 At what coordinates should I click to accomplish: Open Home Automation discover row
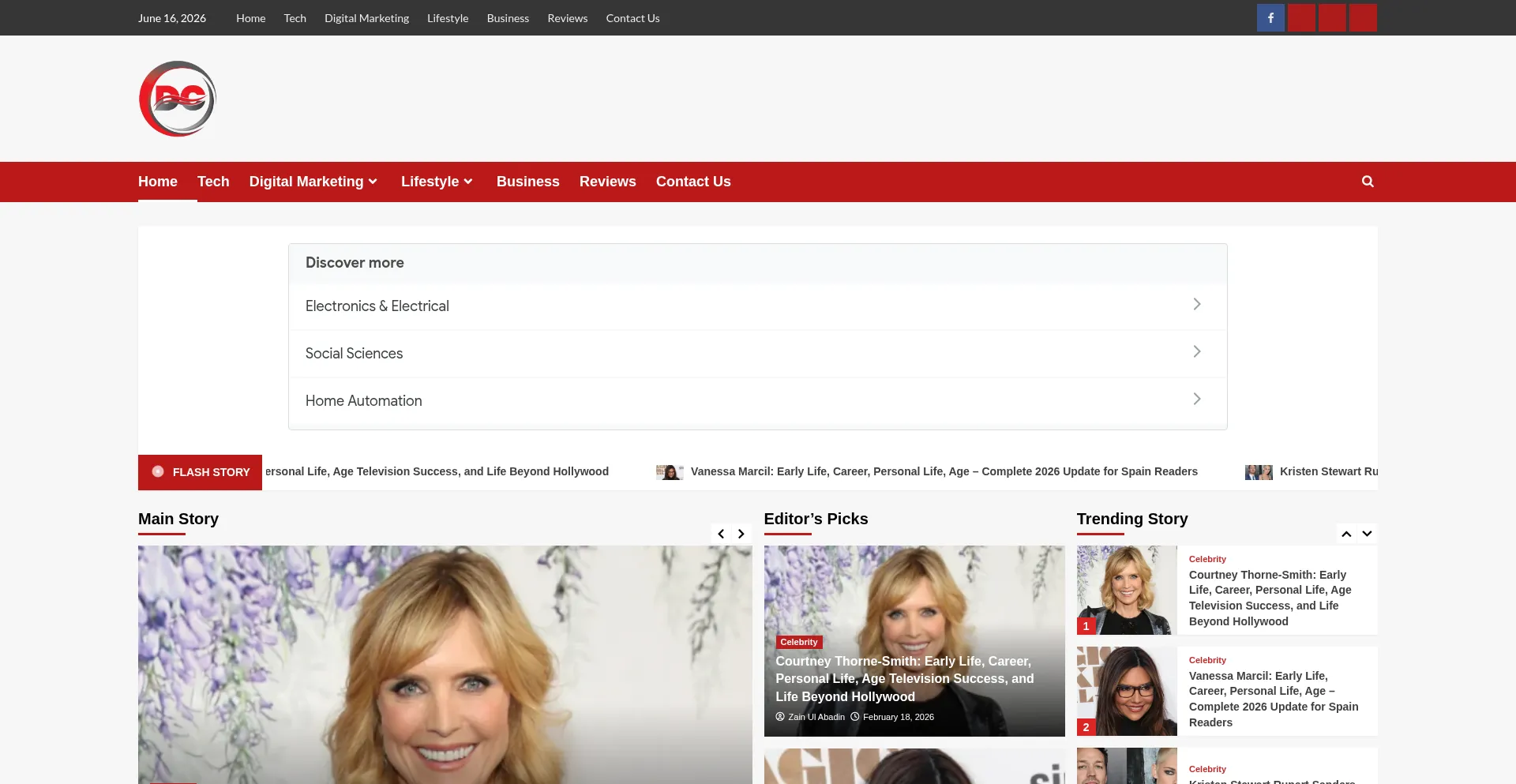point(757,400)
